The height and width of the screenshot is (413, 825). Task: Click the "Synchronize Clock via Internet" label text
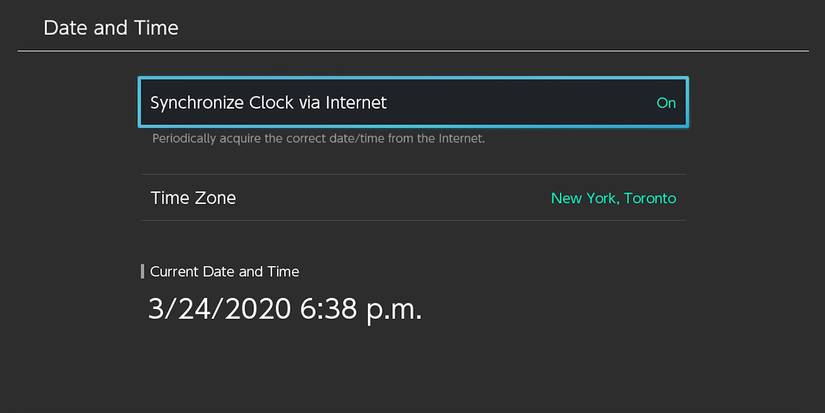tap(268, 102)
